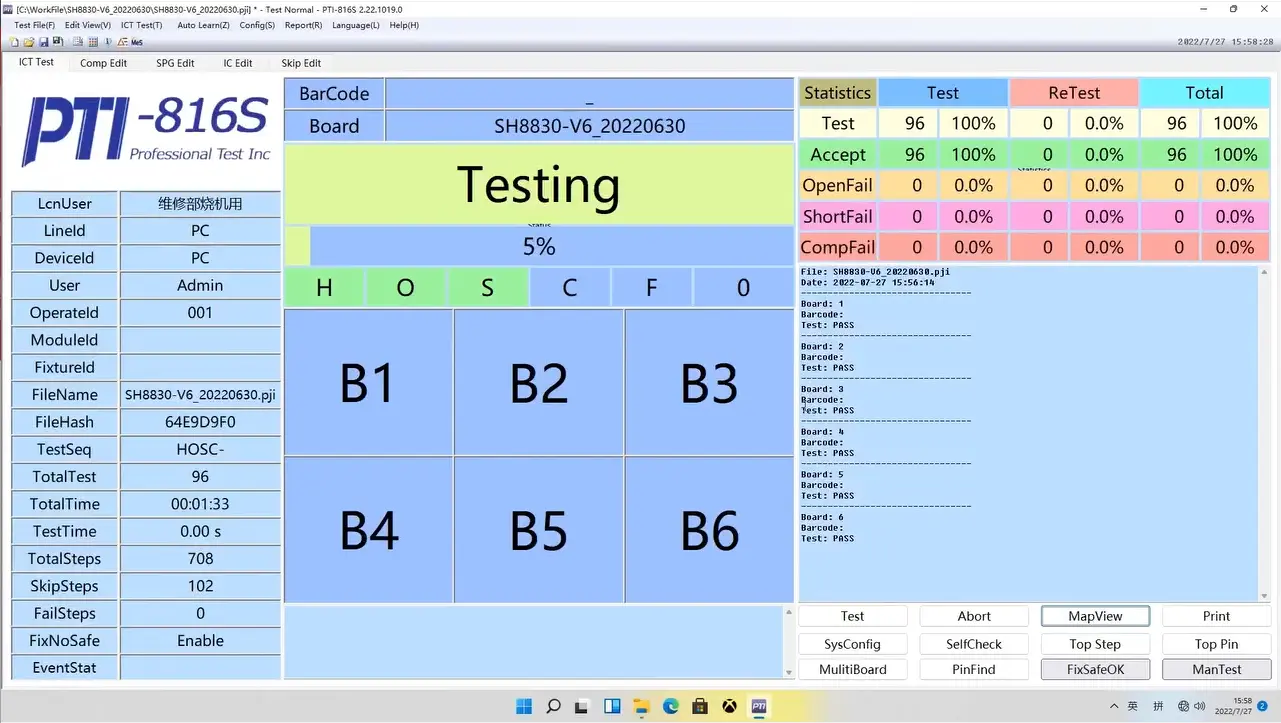This screenshot has height=723, width=1281.
Task: Click the MES toolbar icon
Action: pyautogui.click(x=137, y=42)
